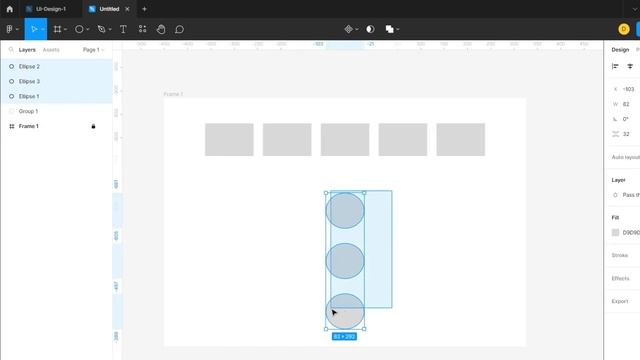Screen dimensions: 640x360
Task: Edit the width W field
Action: [626, 104]
